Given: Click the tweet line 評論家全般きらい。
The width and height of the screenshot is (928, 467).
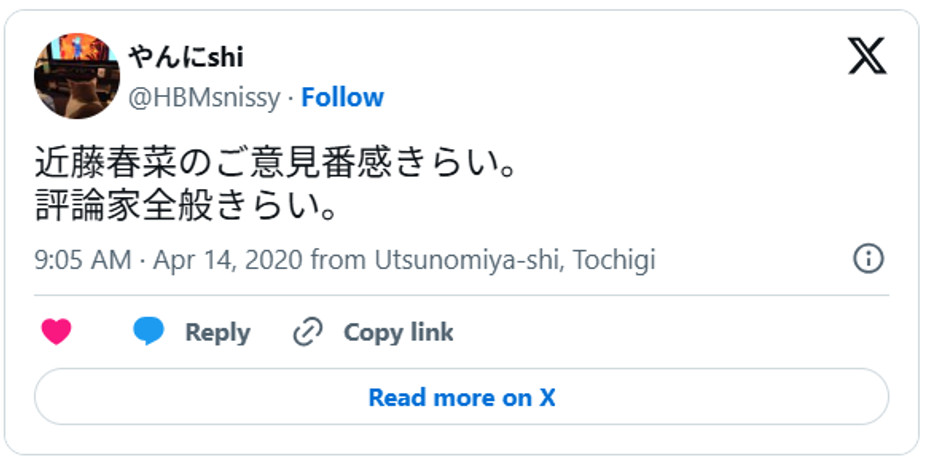Looking at the screenshot, I should pyautogui.click(x=185, y=208).
